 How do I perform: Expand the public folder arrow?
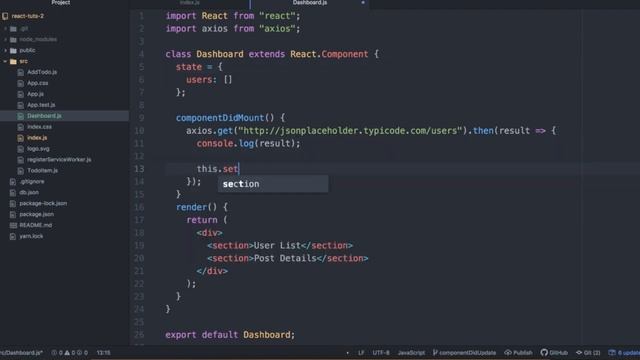[5, 51]
